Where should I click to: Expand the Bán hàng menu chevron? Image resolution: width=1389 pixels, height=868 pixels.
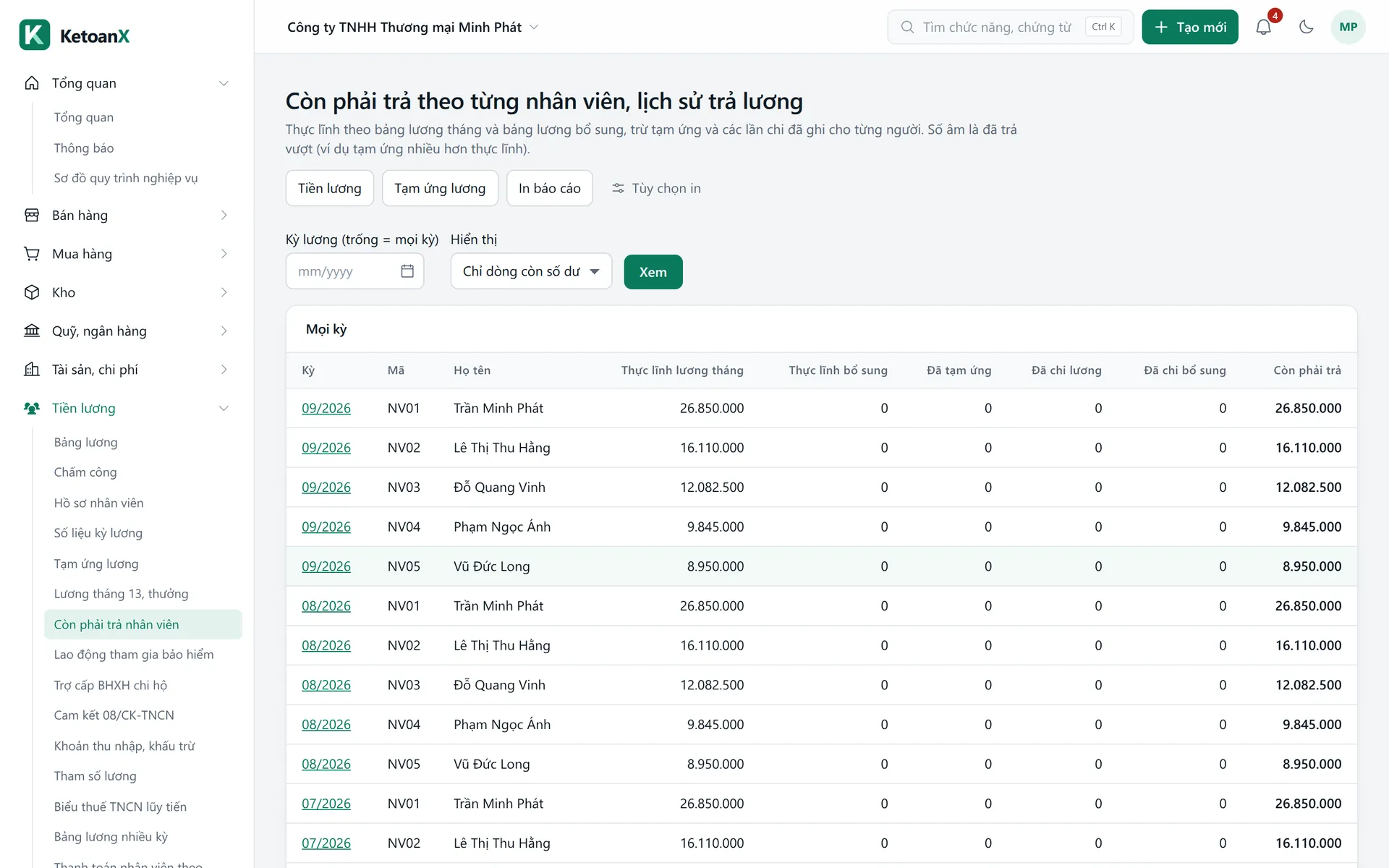(224, 216)
